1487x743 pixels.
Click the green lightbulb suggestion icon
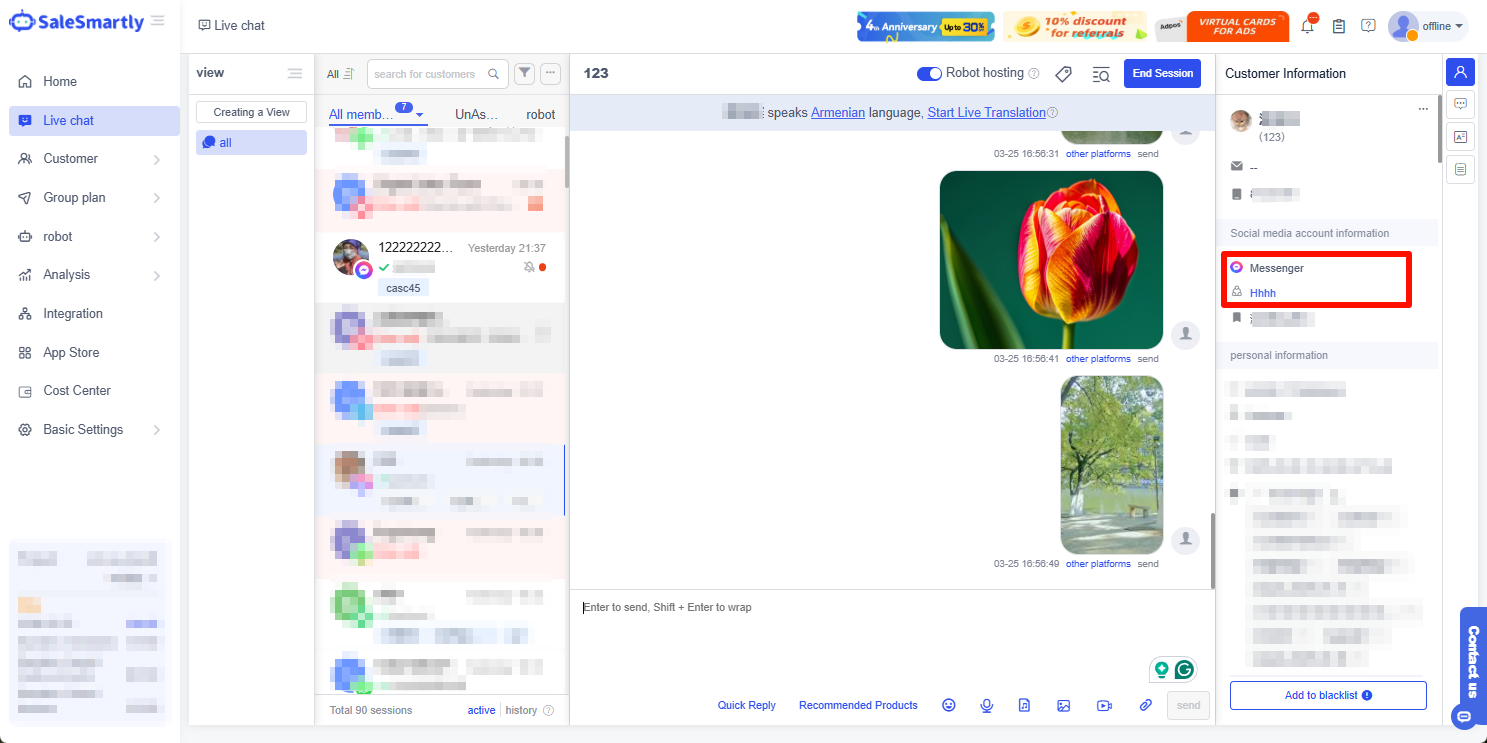(1162, 669)
